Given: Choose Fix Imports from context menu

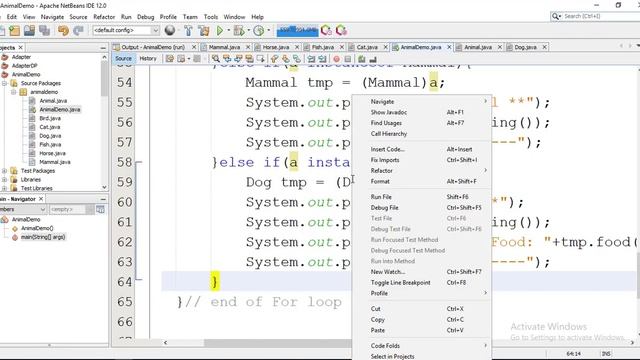Looking at the screenshot, I should (422, 160).
